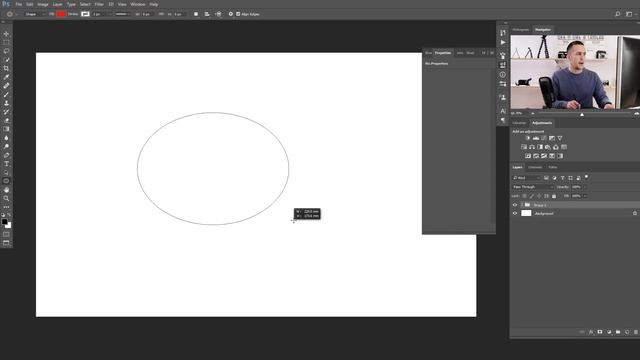
Task: Select the Ellipse shape tool
Action: [6, 181]
